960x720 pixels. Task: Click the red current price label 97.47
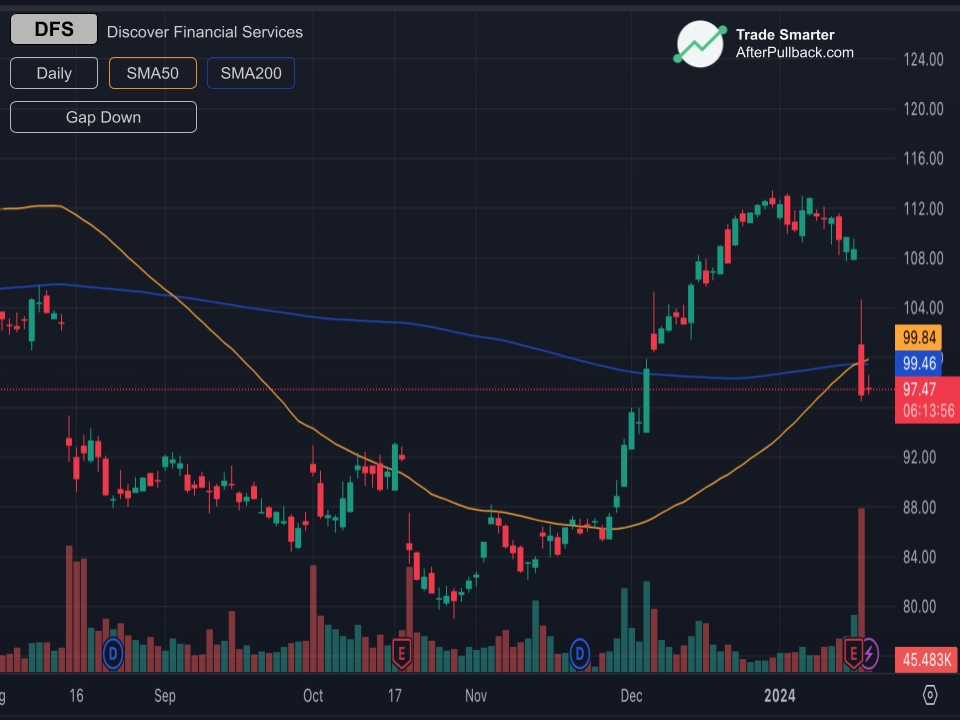[919, 389]
